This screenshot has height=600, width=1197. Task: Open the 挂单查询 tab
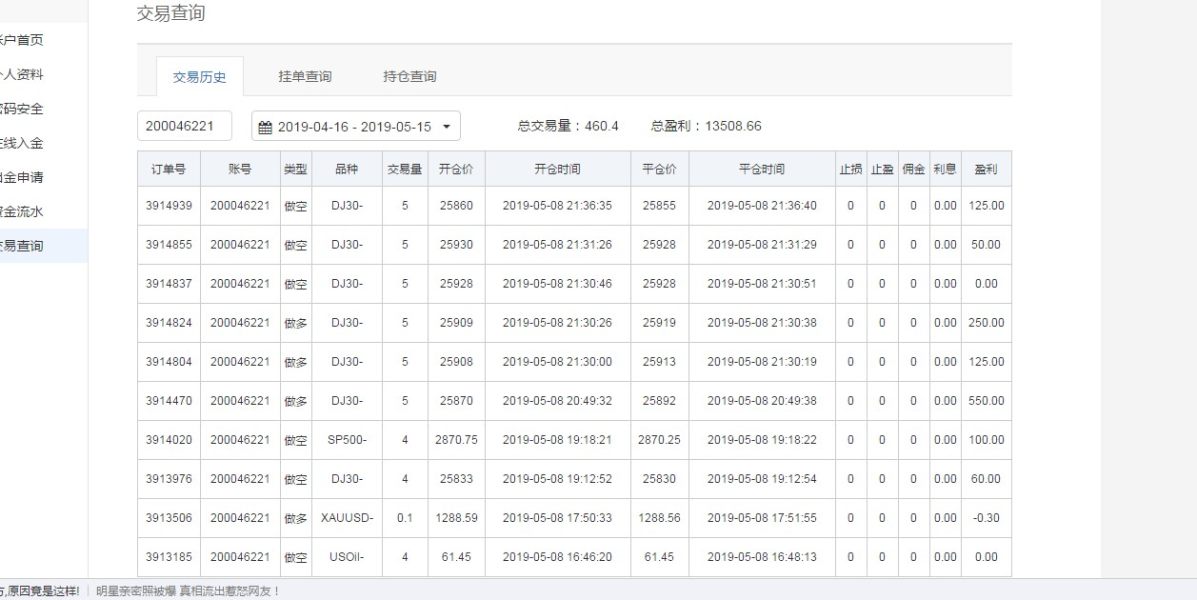pos(304,77)
